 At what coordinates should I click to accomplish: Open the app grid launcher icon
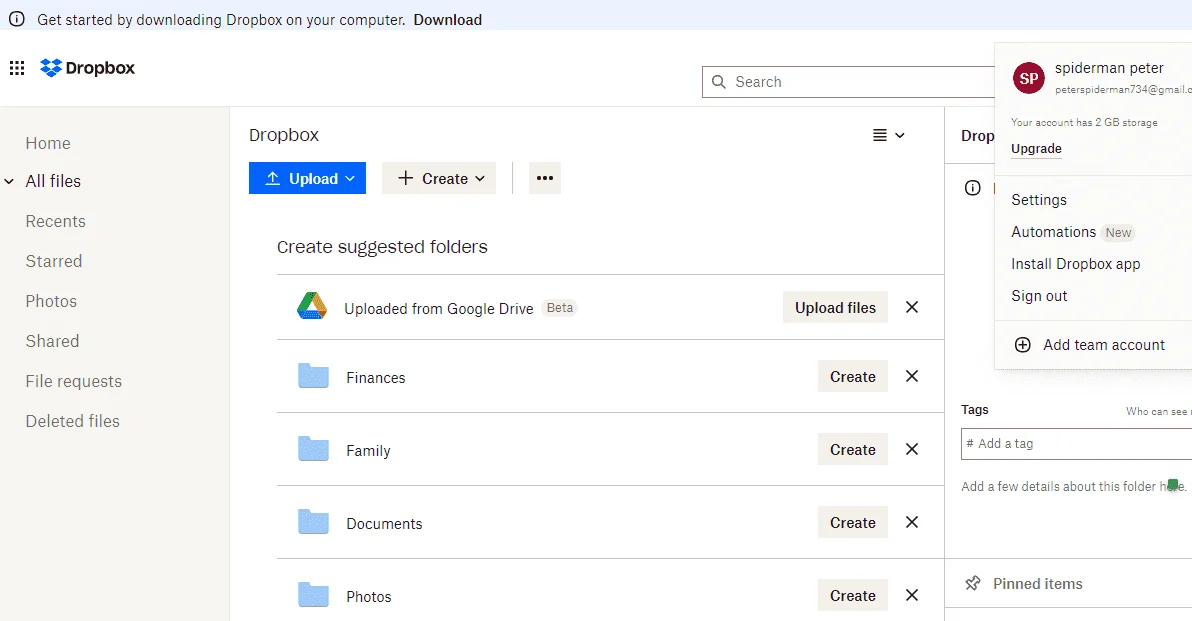pos(17,68)
